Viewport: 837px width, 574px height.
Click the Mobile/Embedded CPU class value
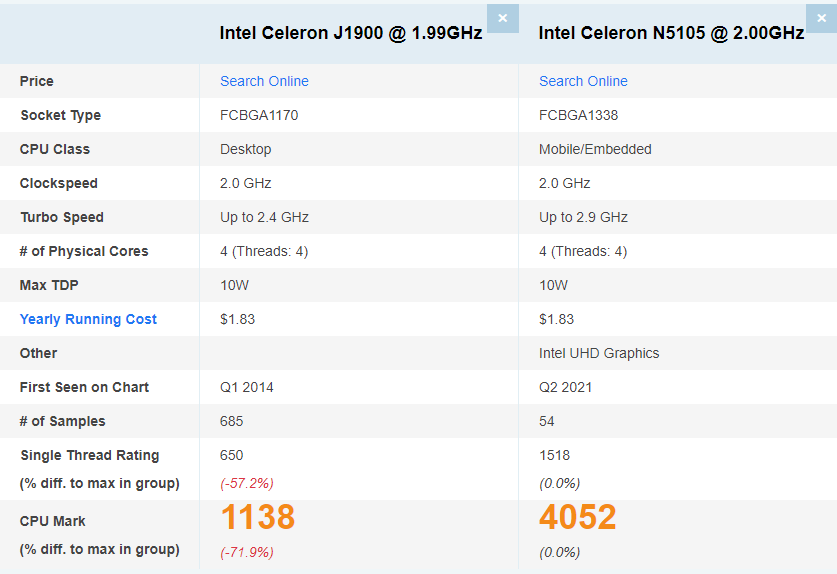click(x=595, y=150)
